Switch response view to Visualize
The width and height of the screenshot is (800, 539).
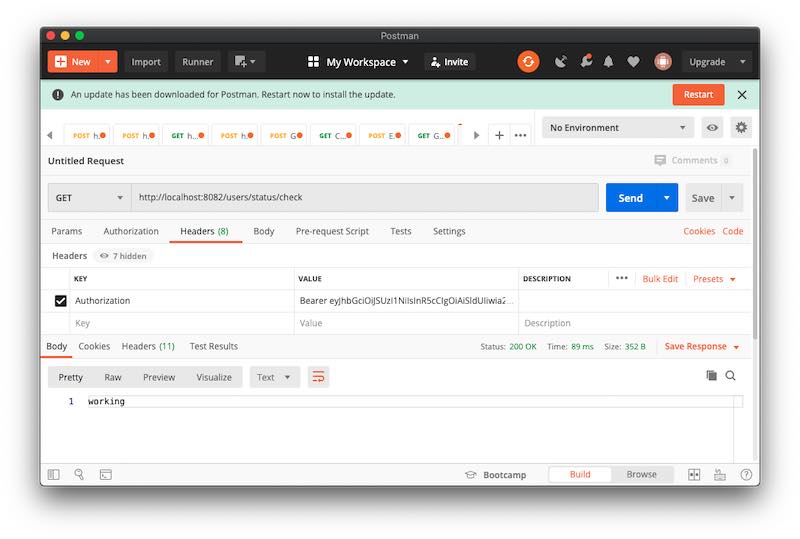pos(214,377)
